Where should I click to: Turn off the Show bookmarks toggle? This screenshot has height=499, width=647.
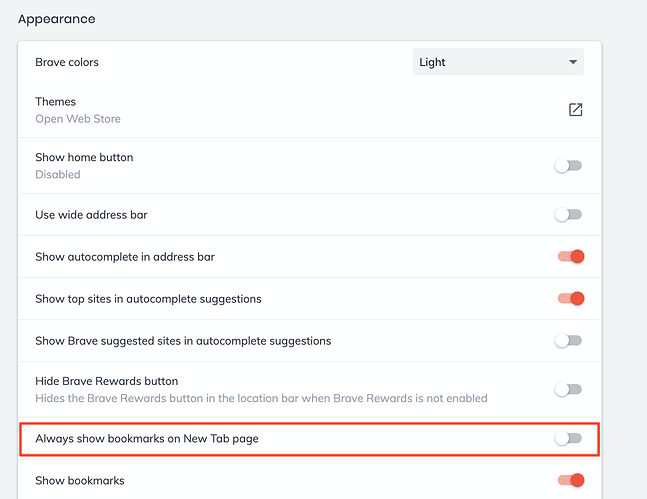570,481
